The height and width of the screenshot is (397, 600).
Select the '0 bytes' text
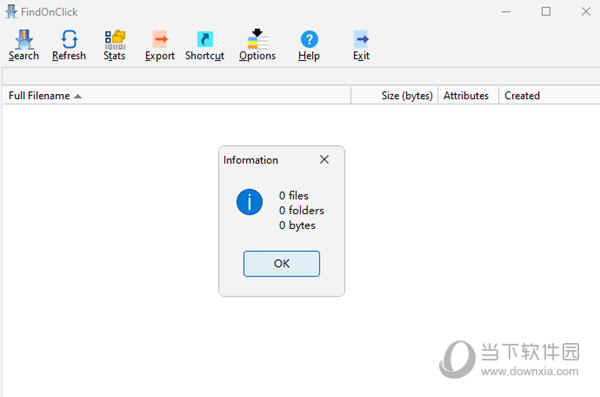(x=297, y=225)
